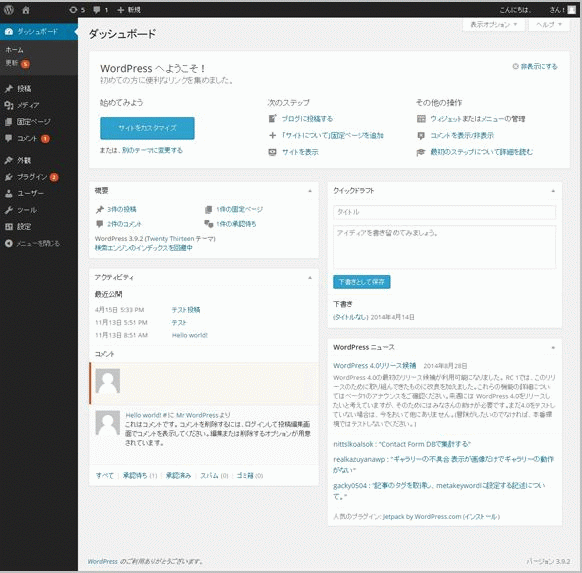
Task: Open the ツール menu label
Action: tap(27, 210)
